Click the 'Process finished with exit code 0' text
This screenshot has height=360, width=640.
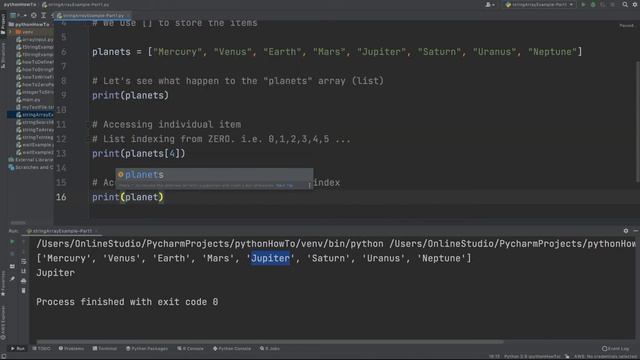[127, 302]
